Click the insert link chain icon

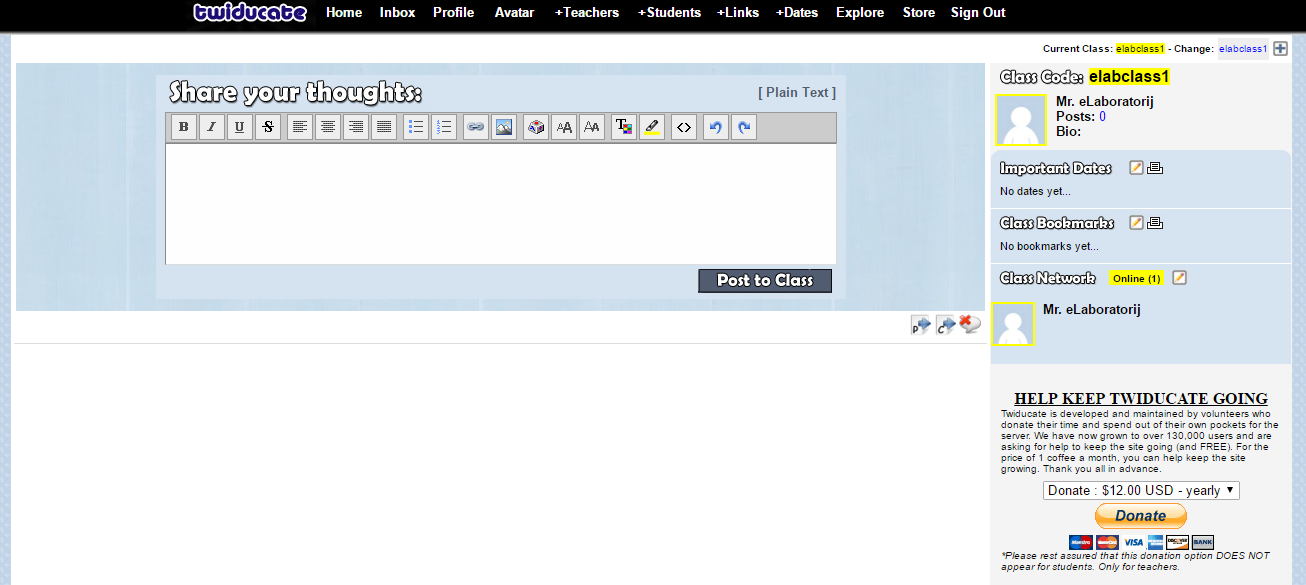coord(476,127)
